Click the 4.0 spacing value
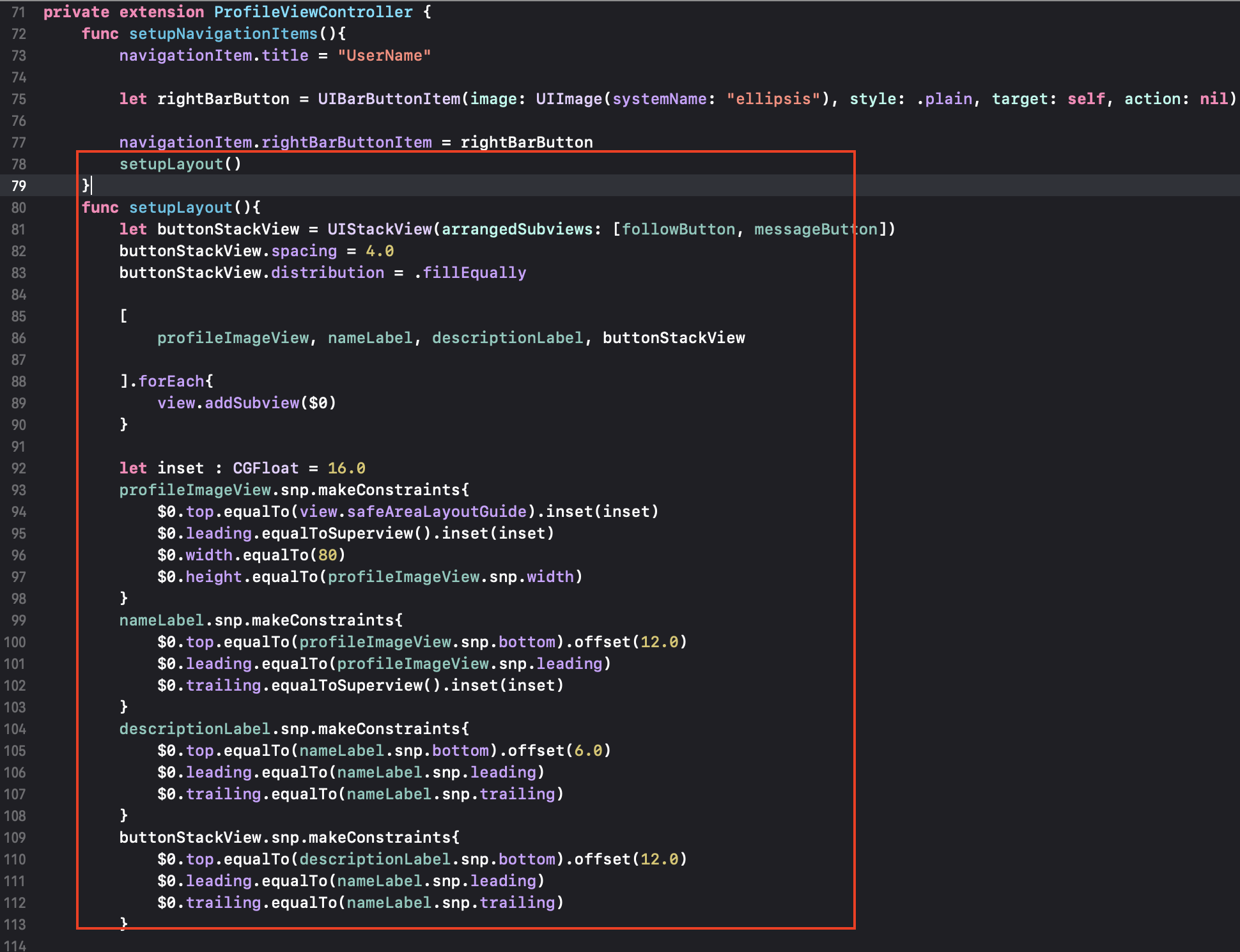 379,251
